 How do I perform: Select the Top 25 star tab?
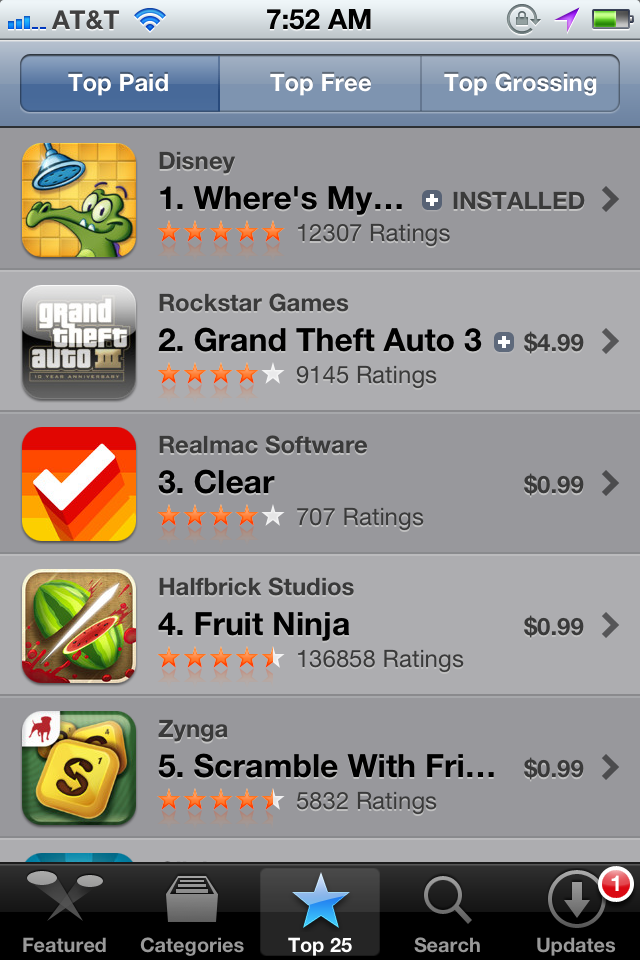click(x=320, y=912)
